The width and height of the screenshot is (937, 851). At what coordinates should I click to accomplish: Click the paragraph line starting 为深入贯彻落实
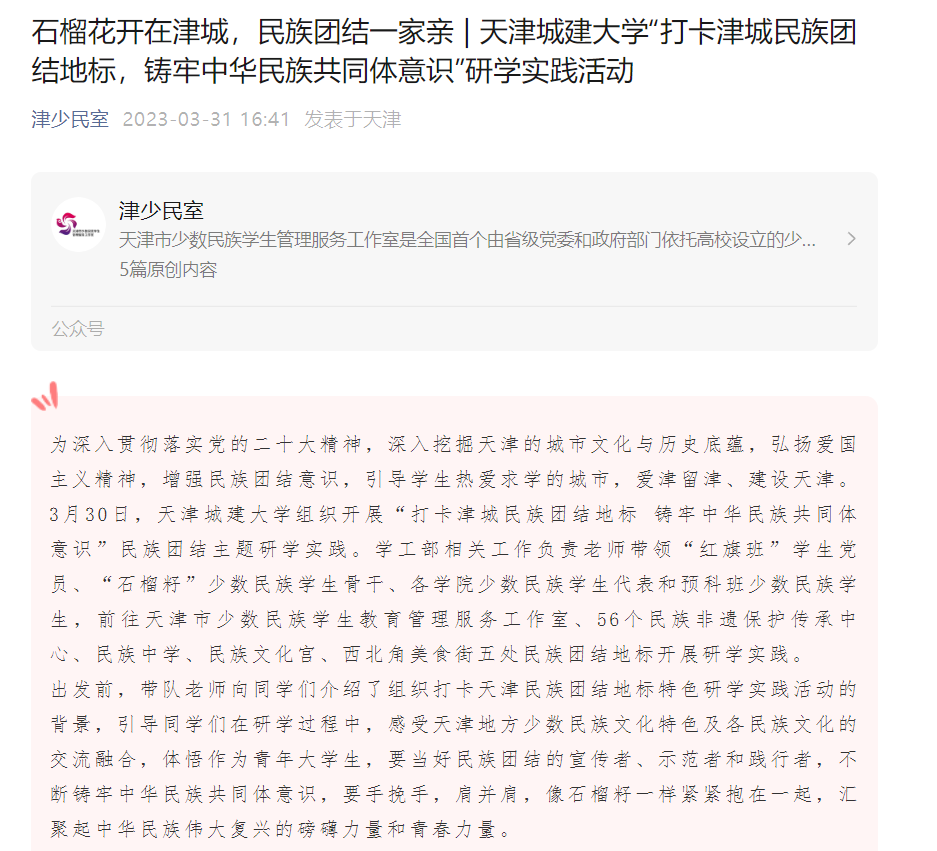(x=454, y=445)
